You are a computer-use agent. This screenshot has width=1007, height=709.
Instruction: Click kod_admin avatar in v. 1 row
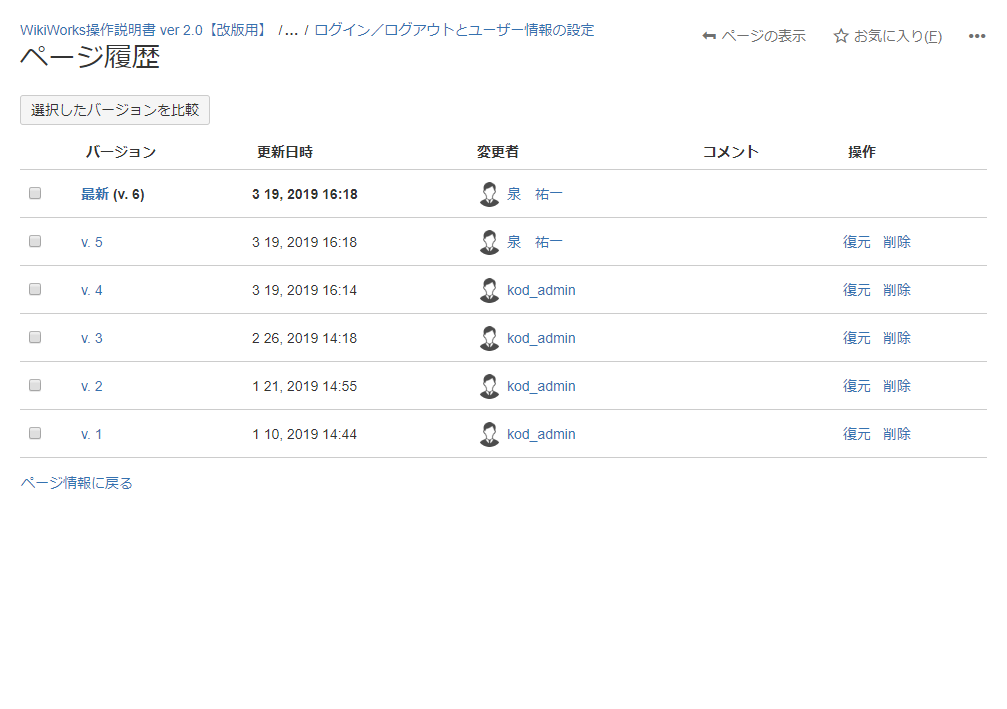(489, 434)
